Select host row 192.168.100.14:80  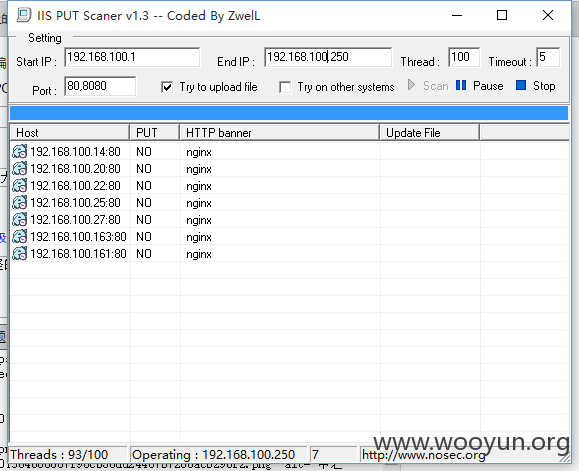coord(290,151)
